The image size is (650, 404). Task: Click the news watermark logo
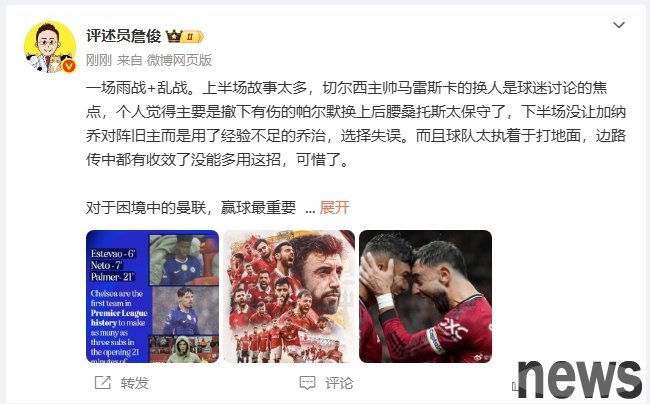tap(580, 379)
